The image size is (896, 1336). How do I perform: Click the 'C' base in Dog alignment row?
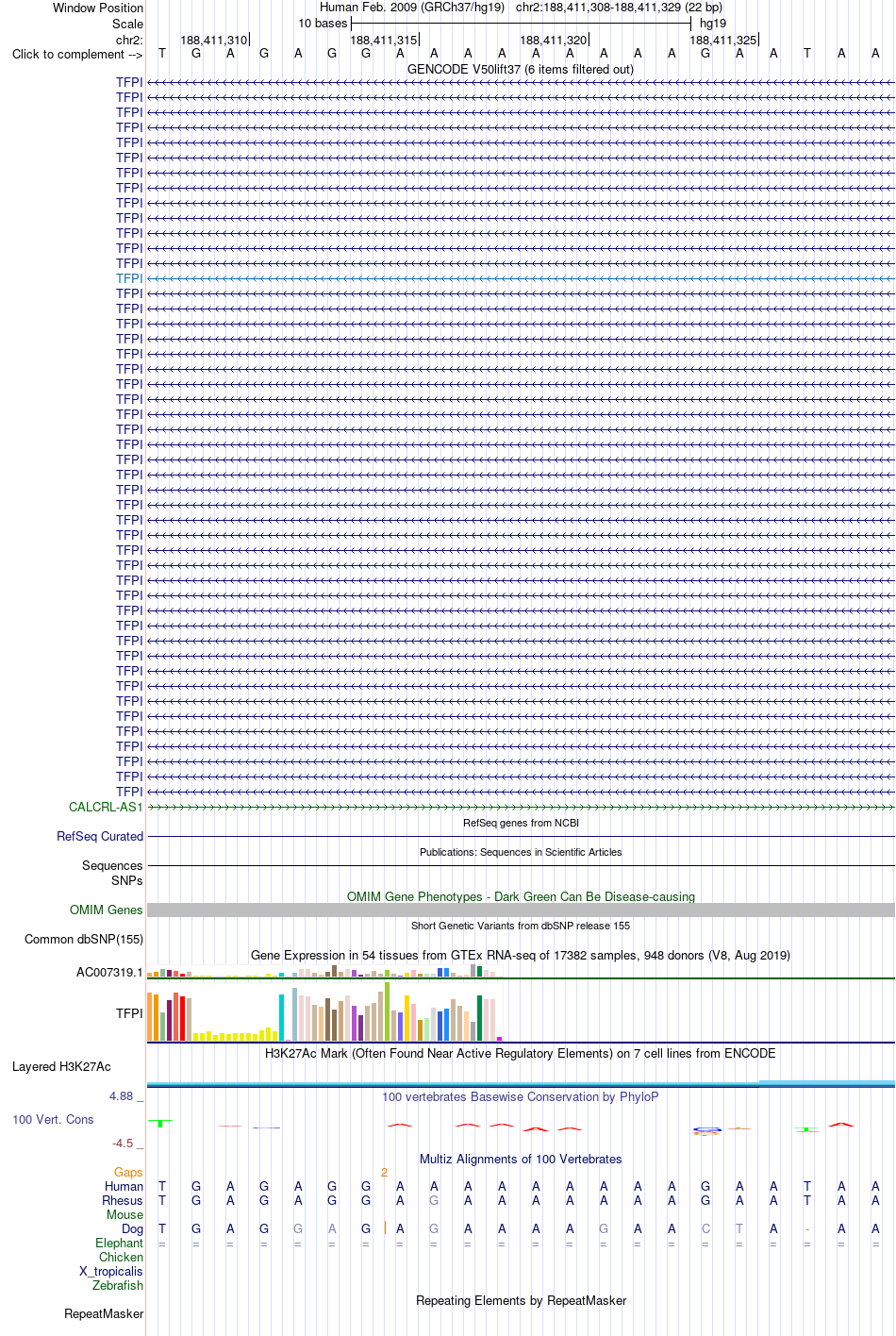tap(705, 1228)
